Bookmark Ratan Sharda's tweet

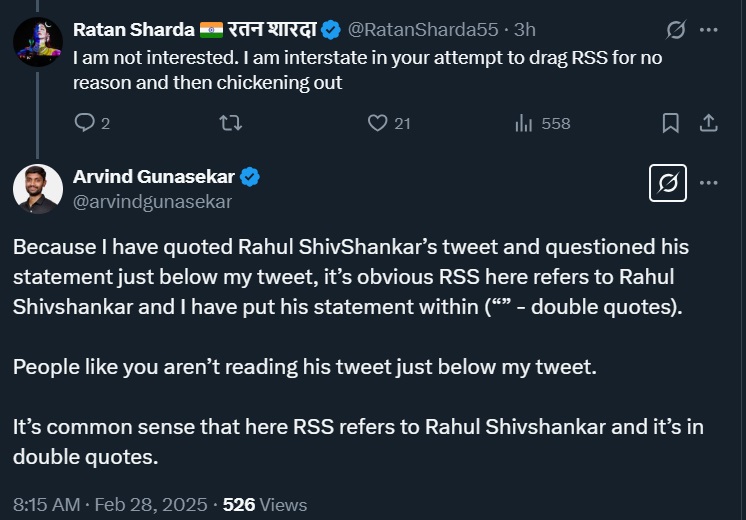coord(671,123)
